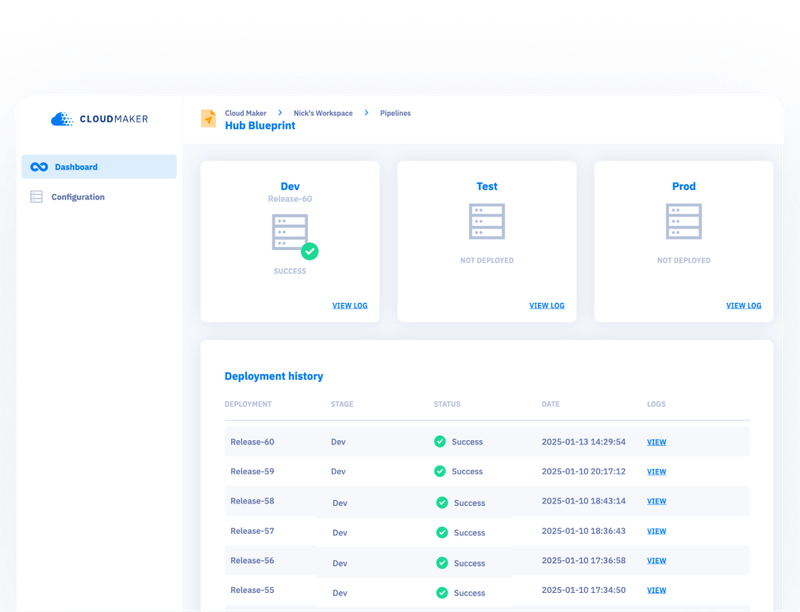Click the Cloud Maker breadcrumb link
This screenshot has width=800, height=612.
coord(245,113)
